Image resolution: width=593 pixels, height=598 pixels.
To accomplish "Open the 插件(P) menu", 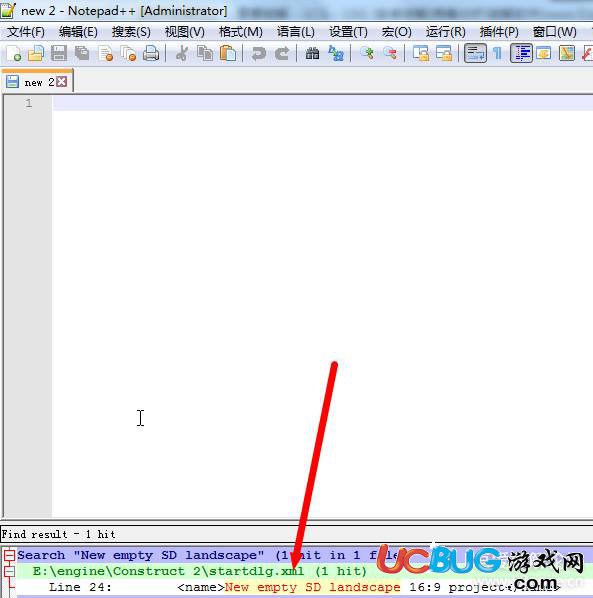I will click(x=499, y=32).
